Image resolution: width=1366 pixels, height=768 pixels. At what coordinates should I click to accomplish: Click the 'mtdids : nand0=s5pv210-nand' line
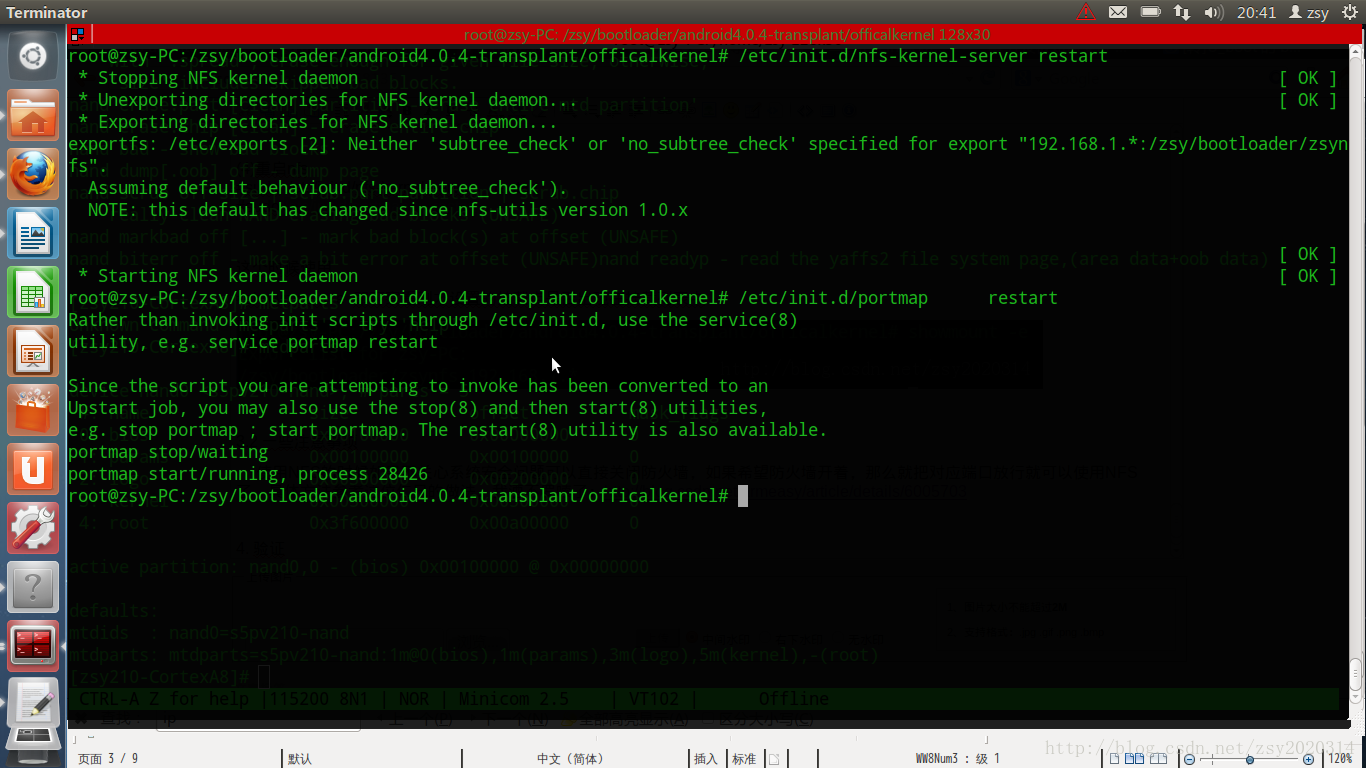tap(209, 633)
